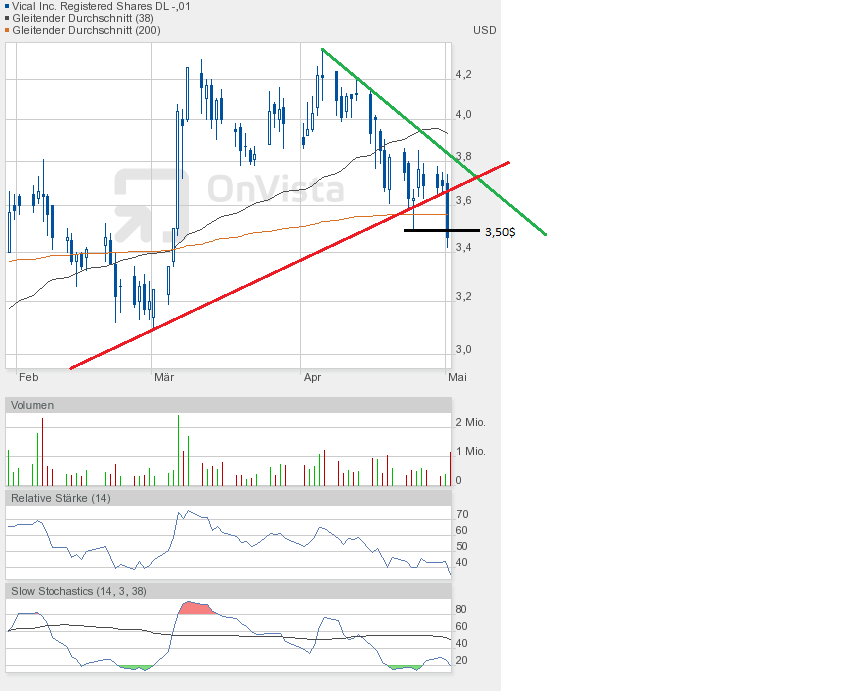Click the 2 Mio. volume axis label
The height and width of the screenshot is (691, 850).
(470, 422)
